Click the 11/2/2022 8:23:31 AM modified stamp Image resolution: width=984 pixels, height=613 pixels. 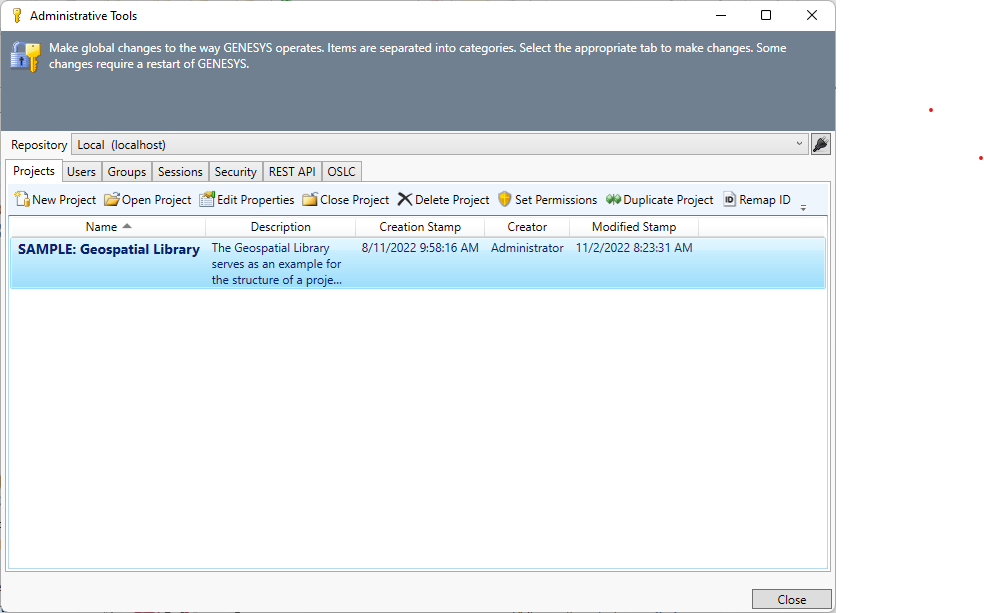[x=634, y=248]
